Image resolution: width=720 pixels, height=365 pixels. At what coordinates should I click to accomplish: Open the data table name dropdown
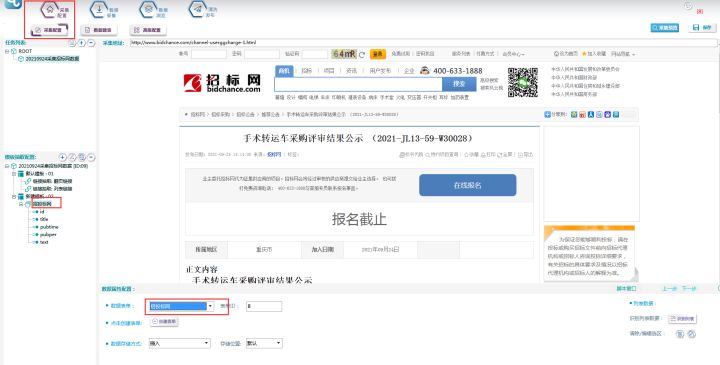point(181,306)
